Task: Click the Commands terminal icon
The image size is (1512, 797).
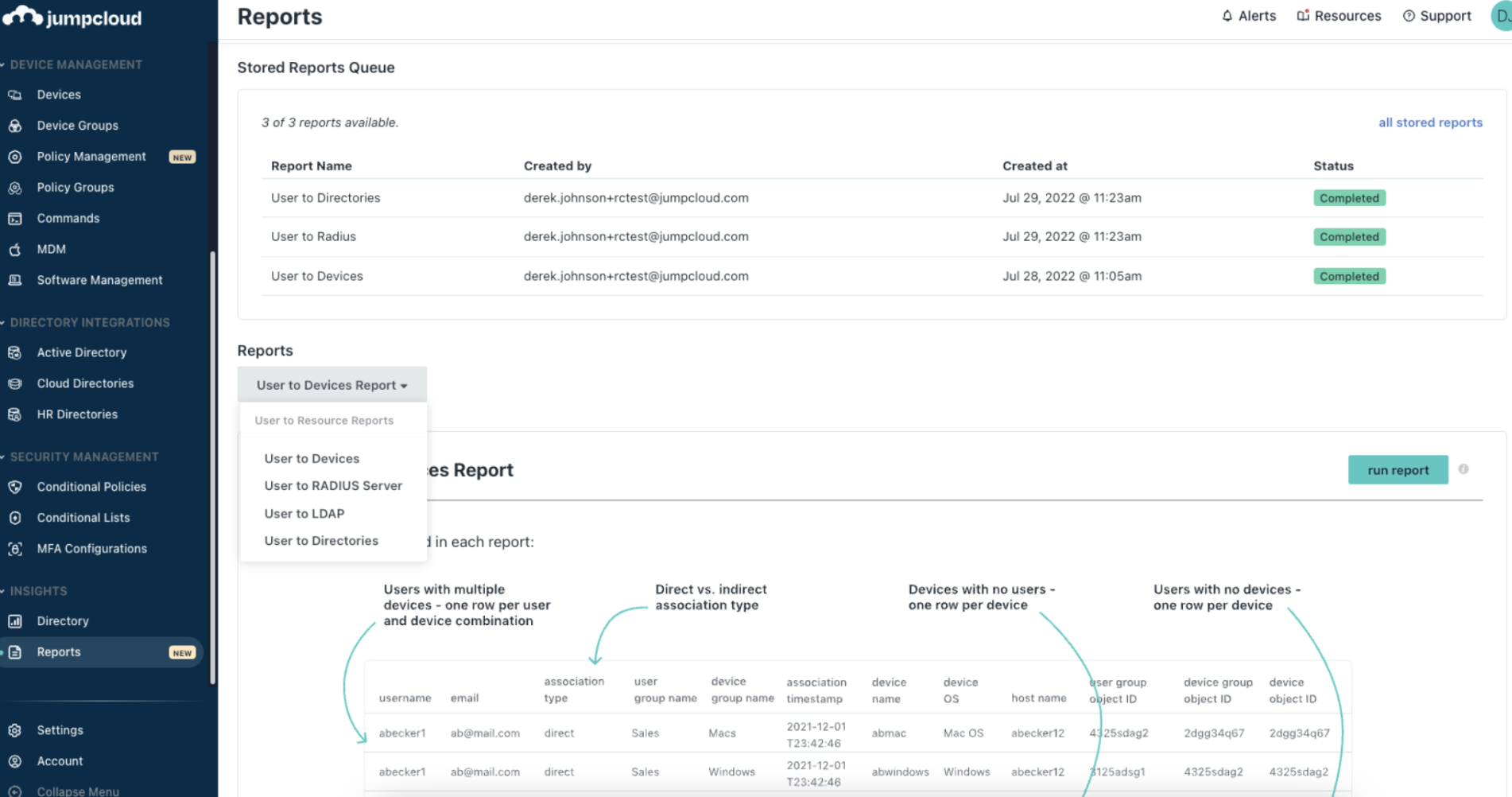Action: tap(16, 218)
